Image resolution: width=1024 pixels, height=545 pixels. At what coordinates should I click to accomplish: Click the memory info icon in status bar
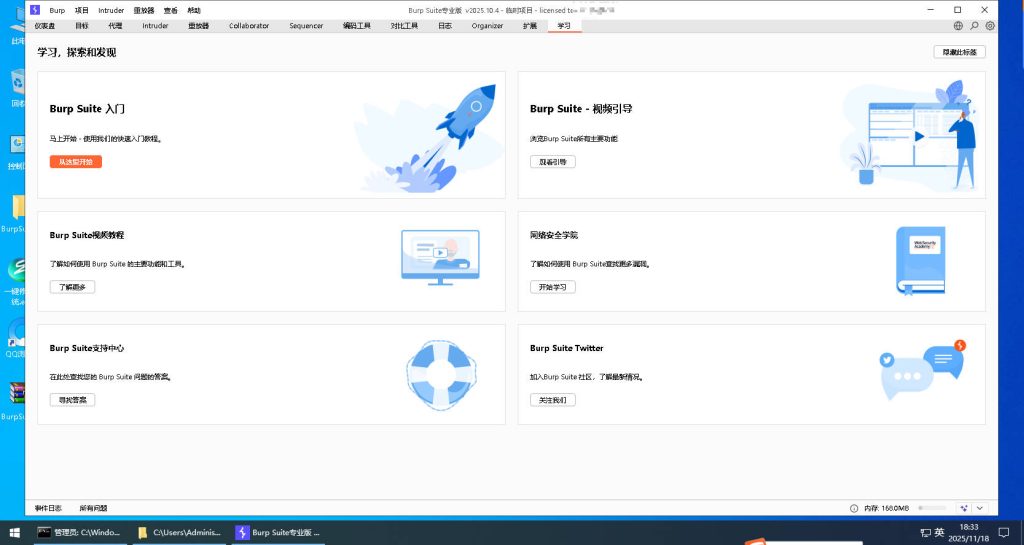[854, 508]
